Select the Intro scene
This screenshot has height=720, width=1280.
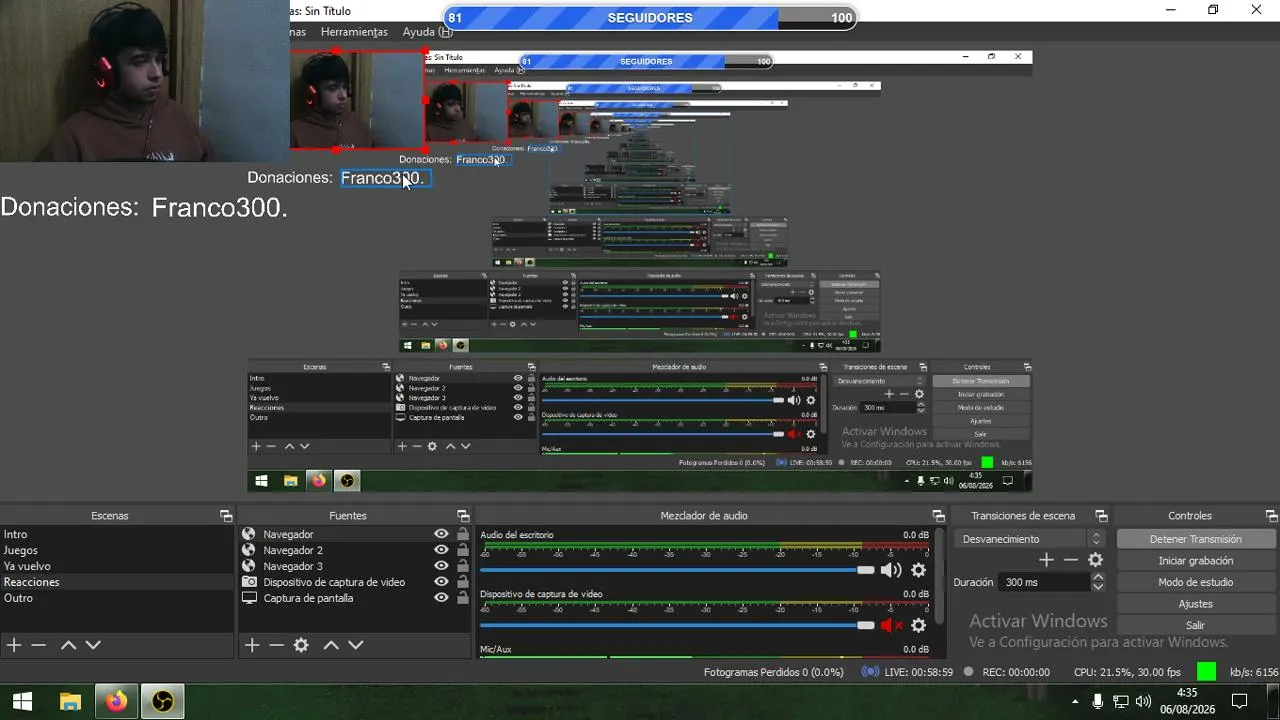click(117, 534)
